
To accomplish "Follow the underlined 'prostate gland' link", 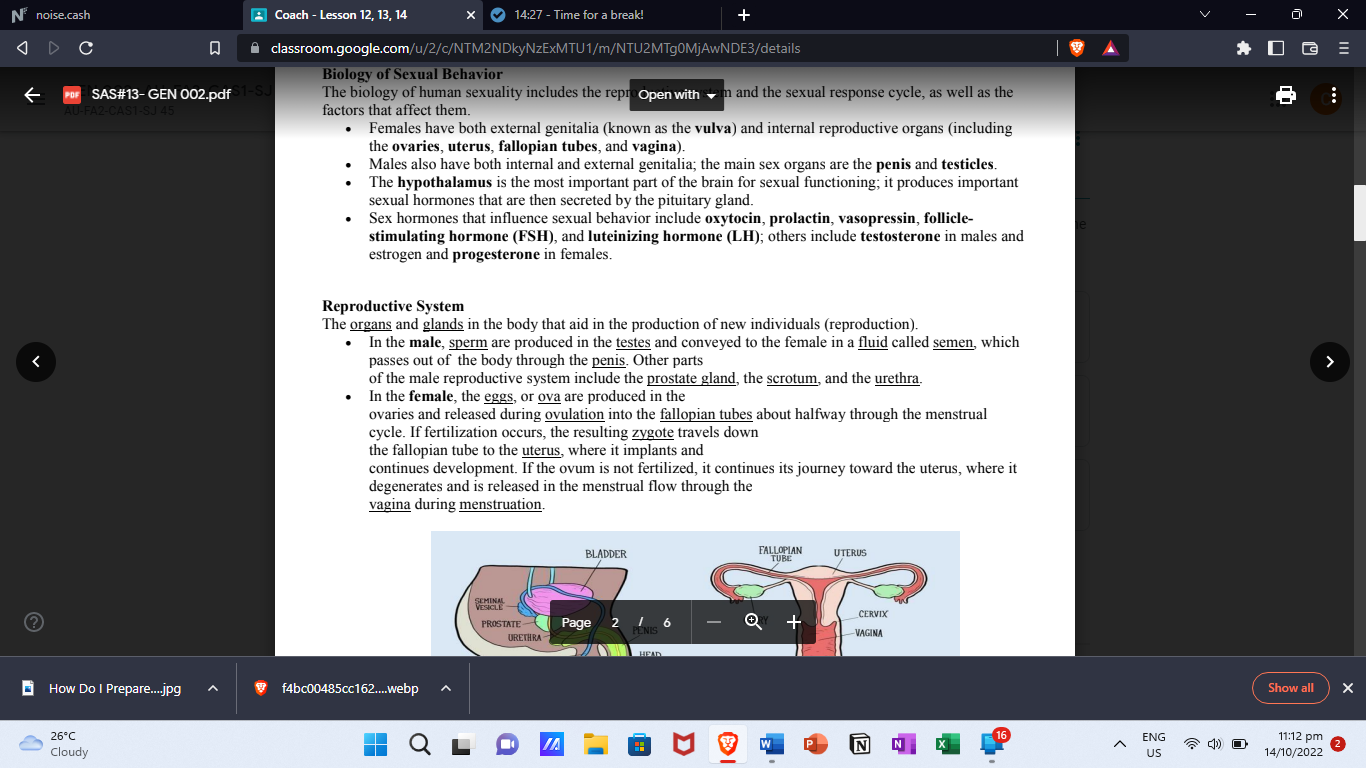I will coord(691,378).
